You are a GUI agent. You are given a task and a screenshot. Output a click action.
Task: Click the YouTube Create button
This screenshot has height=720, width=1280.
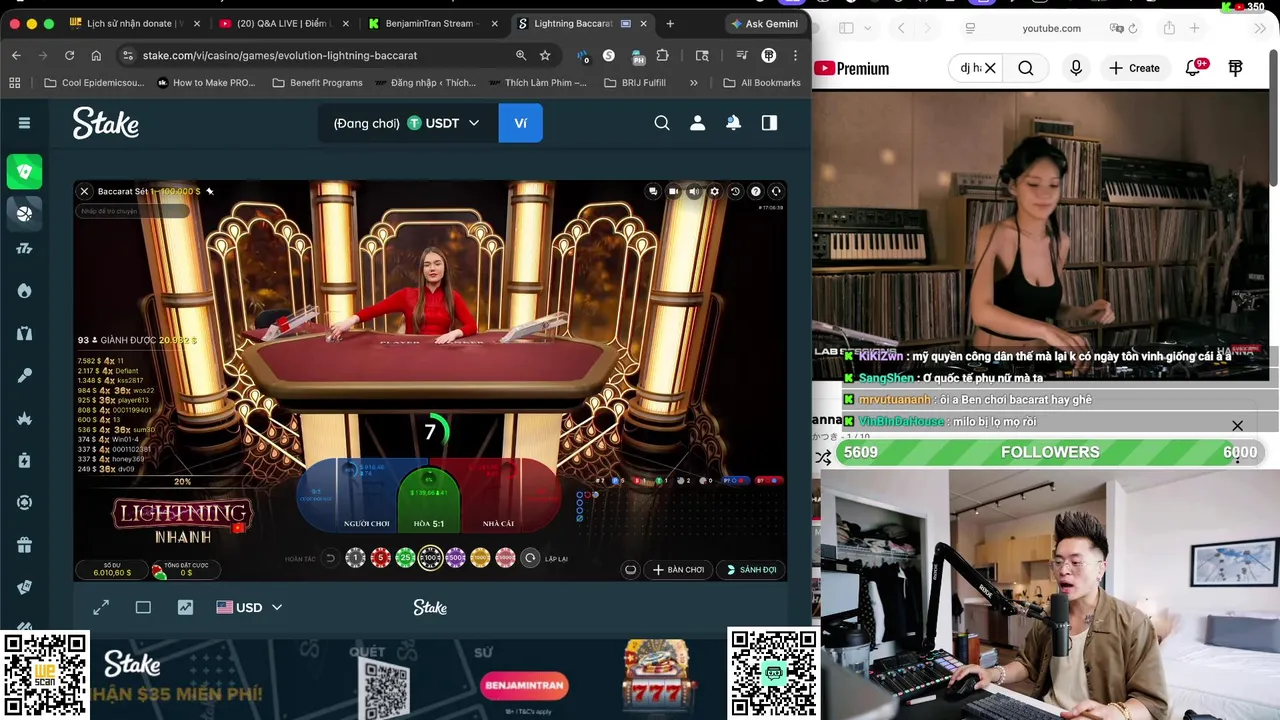click(x=1134, y=68)
